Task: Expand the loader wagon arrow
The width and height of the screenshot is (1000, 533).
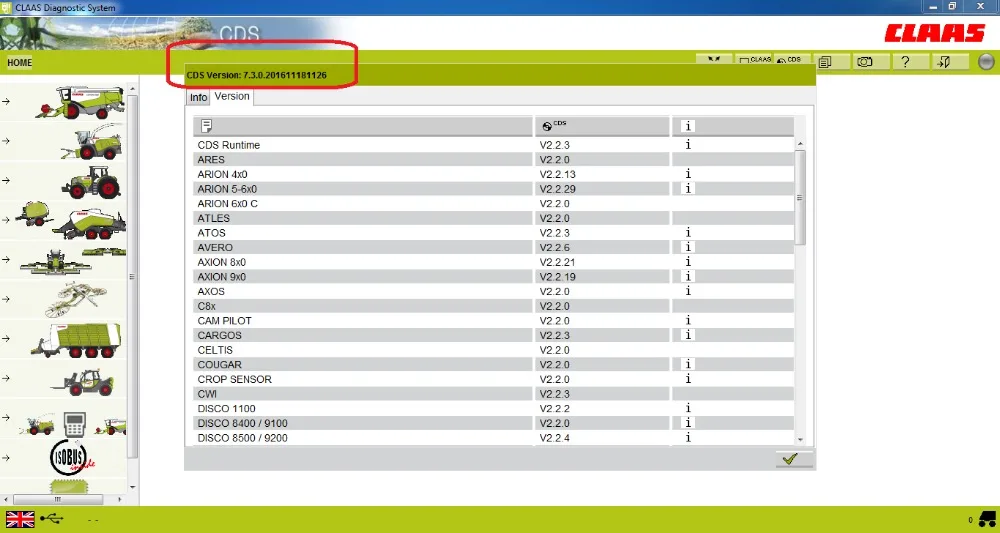Action: 6,339
